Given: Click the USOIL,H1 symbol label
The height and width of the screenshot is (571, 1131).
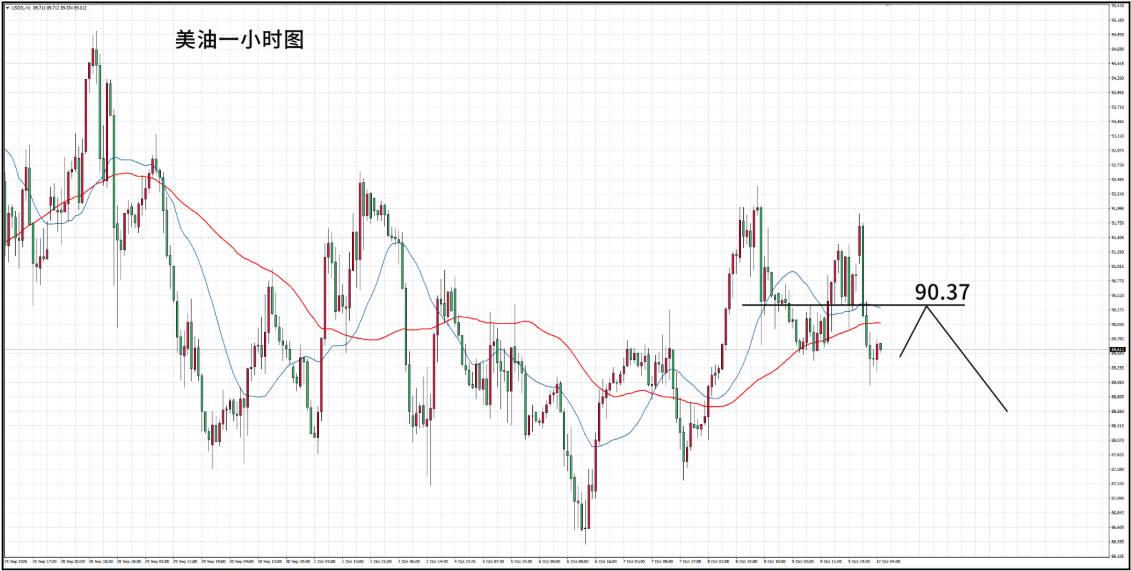Looking at the screenshot, I should click(20, 8).
